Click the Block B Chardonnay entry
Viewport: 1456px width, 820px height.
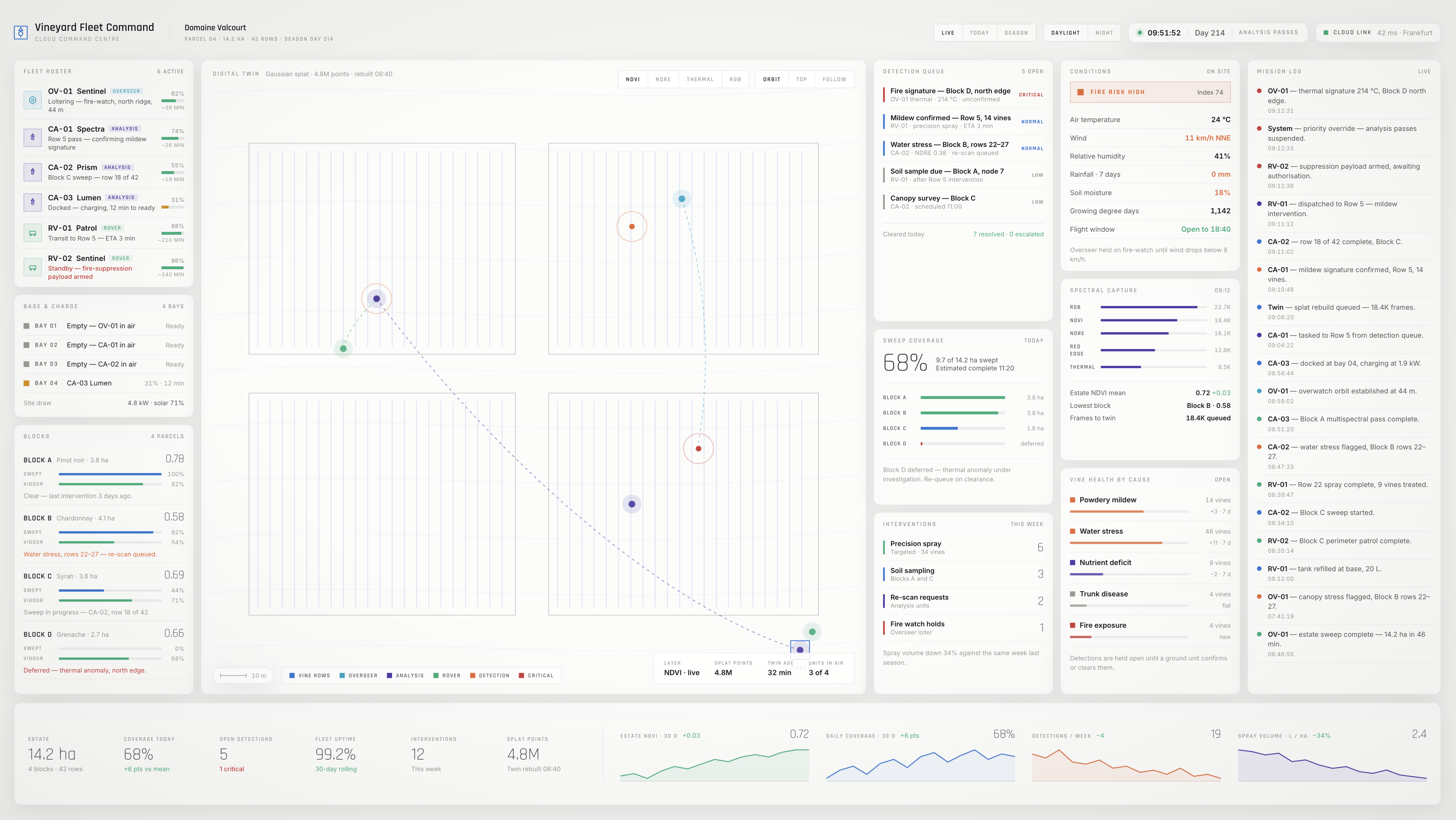[104, 534]
